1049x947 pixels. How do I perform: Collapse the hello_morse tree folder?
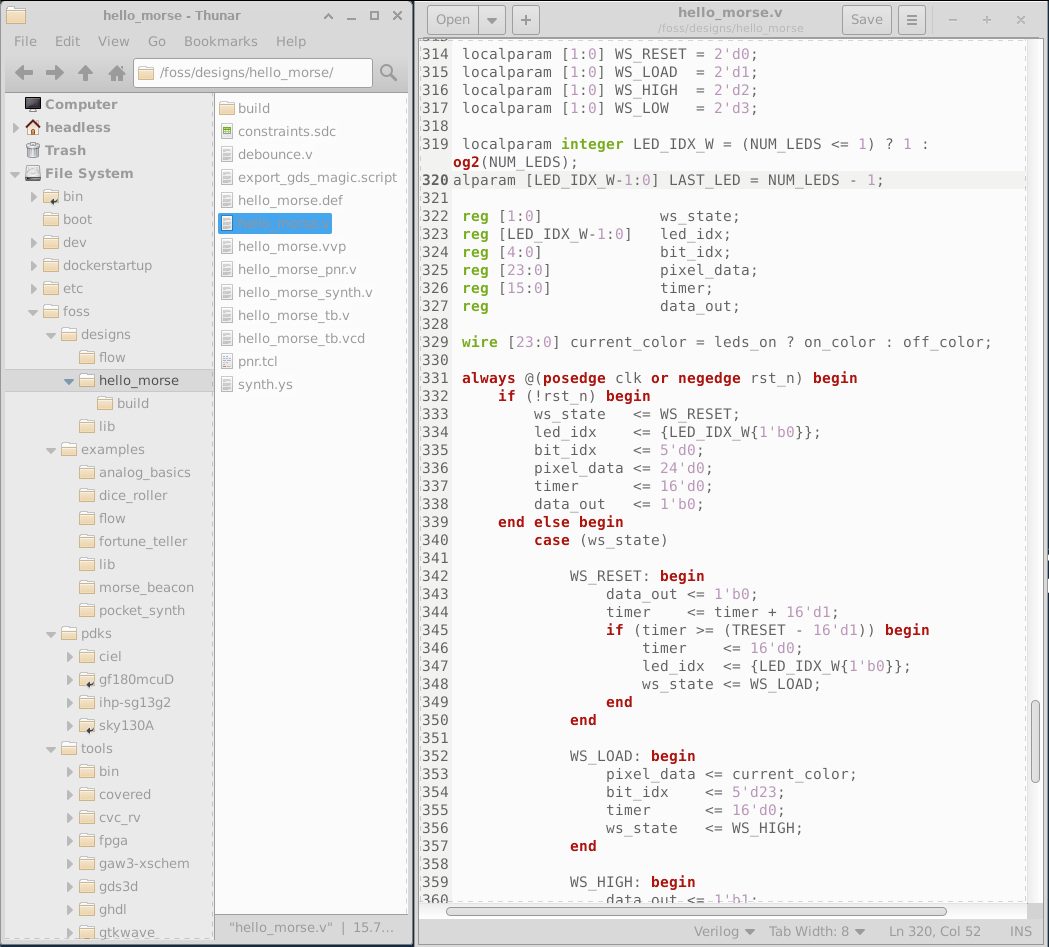[69, 381]
